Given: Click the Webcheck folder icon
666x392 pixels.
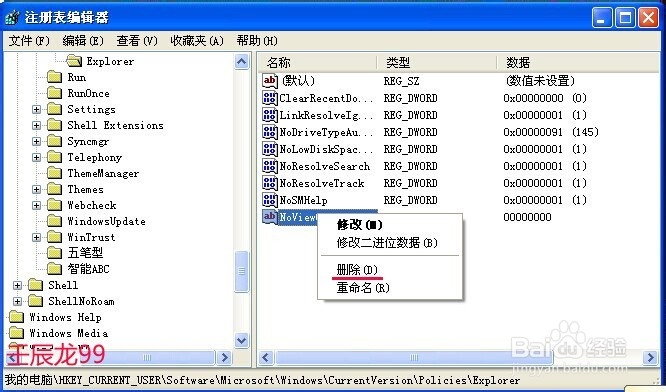Looking at the screenshot, I should pos(54,205).
